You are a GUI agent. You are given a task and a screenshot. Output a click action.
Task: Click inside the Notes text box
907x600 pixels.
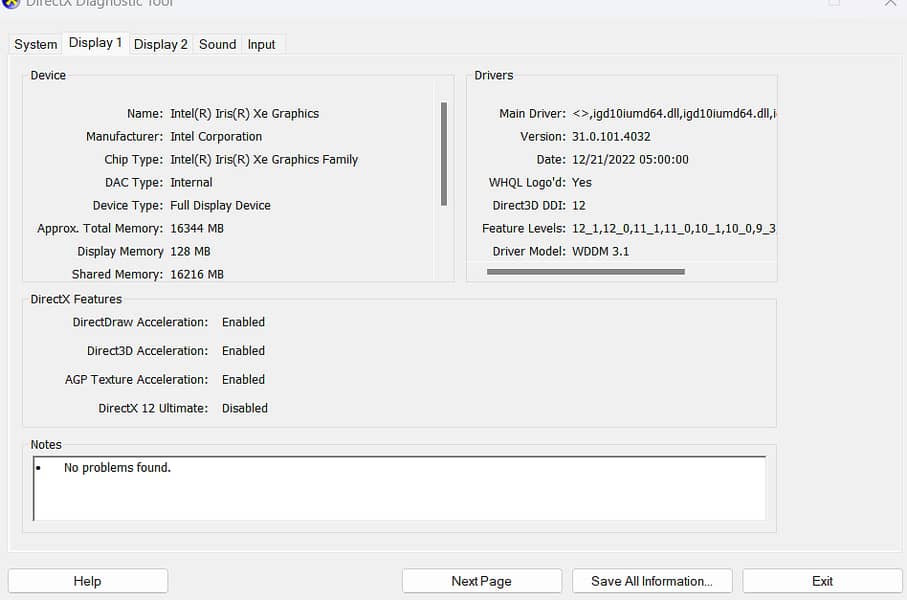[400, 488]
